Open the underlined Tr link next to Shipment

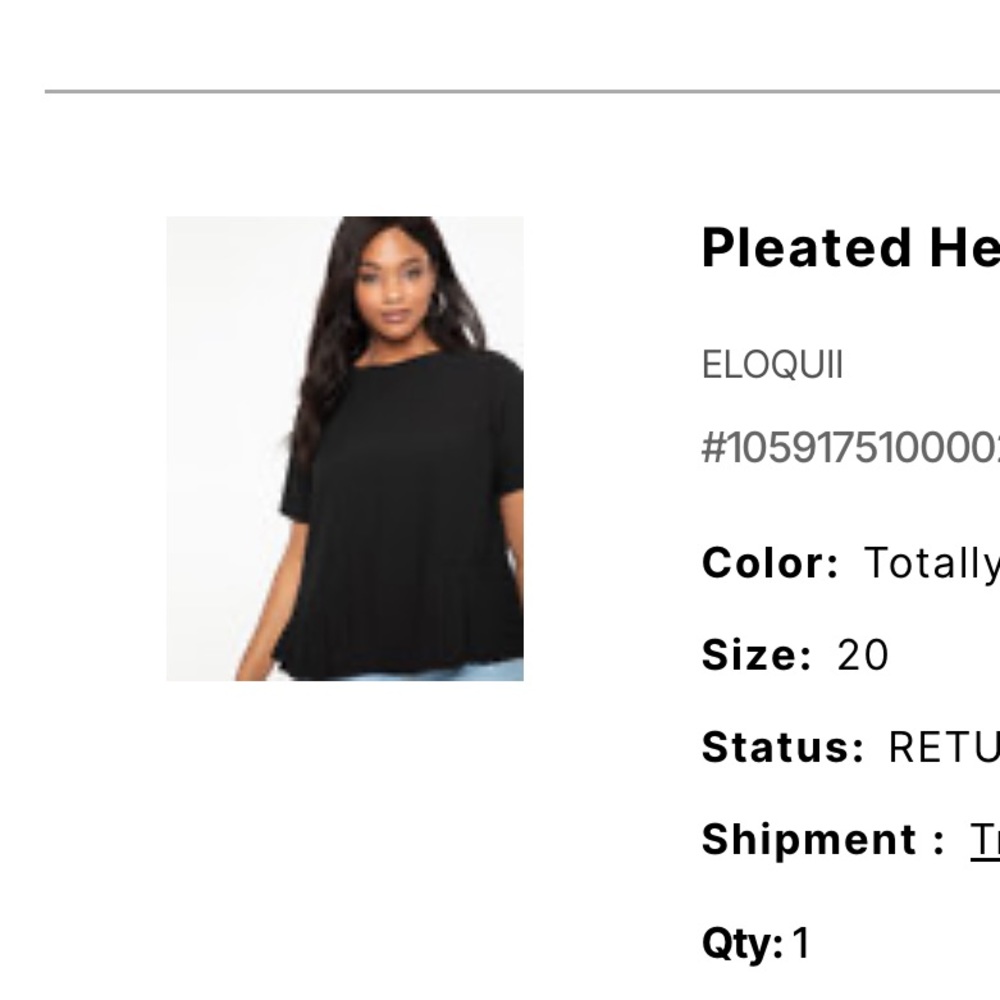pos(983,838)
